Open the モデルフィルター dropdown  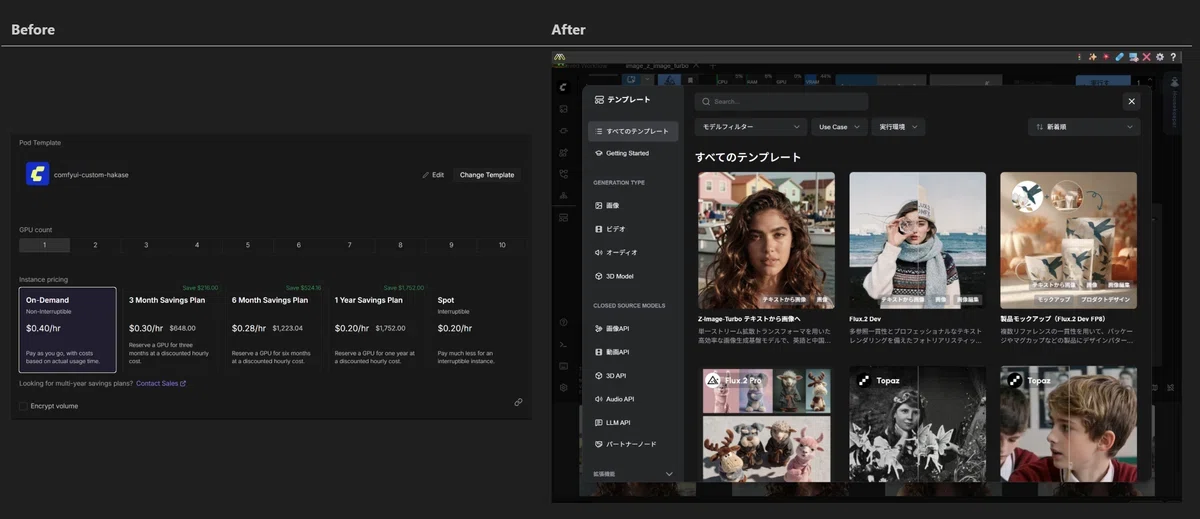pyautogui.click(x=750, y=127)
